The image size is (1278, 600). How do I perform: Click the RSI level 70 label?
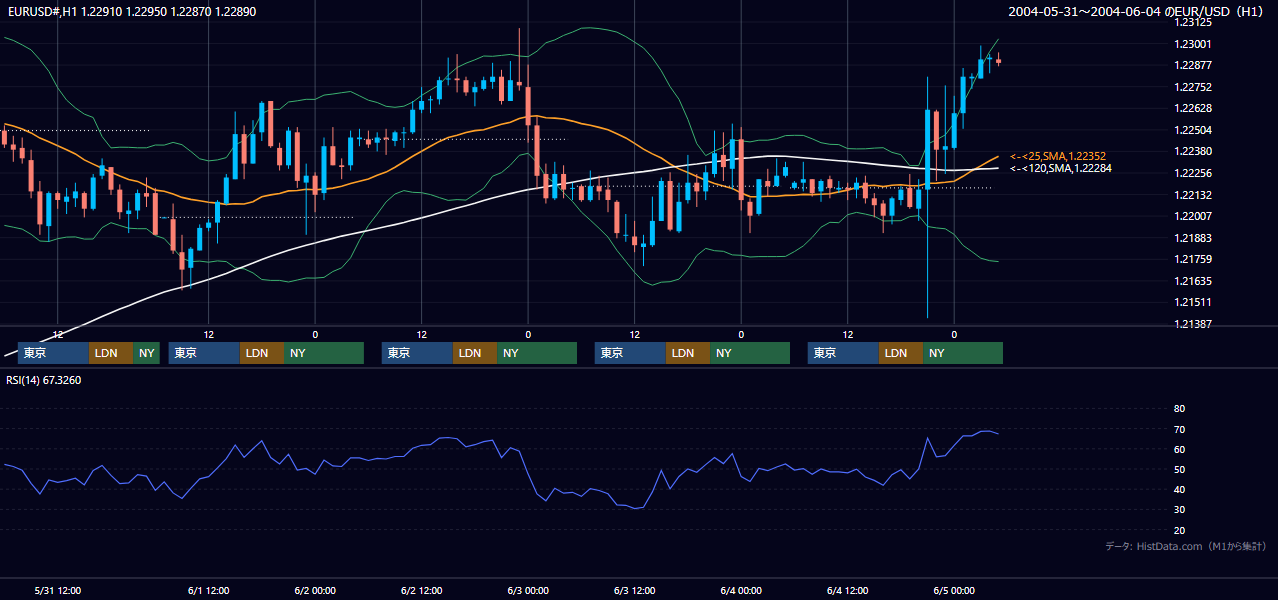[1179, 429]
